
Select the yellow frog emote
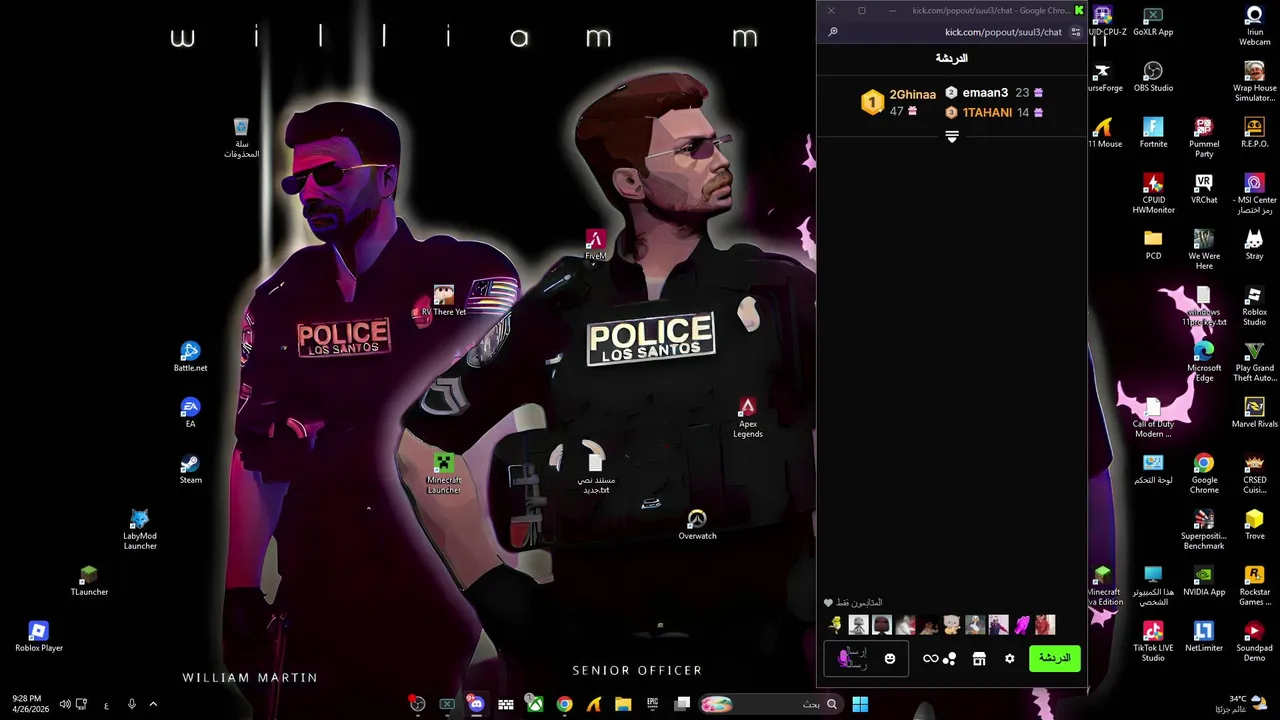pos(836,625)
